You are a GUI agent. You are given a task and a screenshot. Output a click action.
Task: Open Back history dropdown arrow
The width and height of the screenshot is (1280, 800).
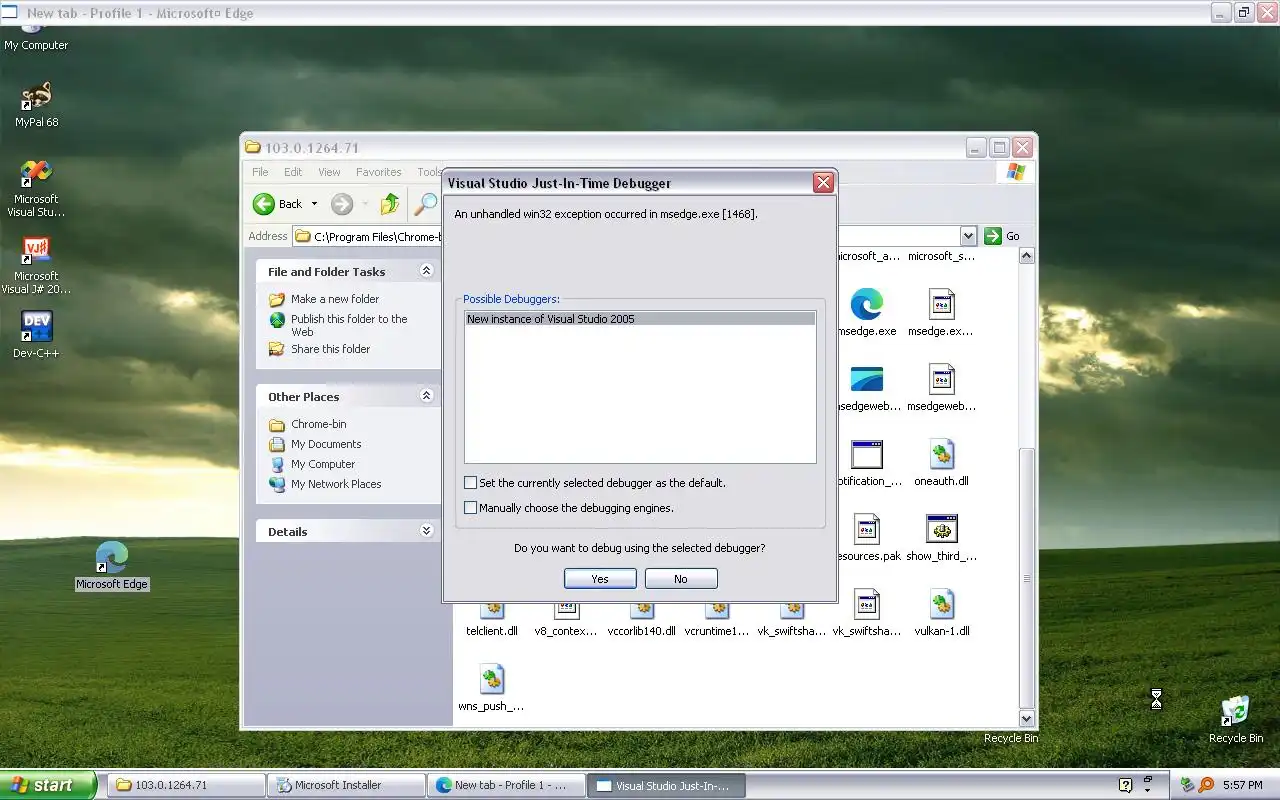tap(314, 204)
